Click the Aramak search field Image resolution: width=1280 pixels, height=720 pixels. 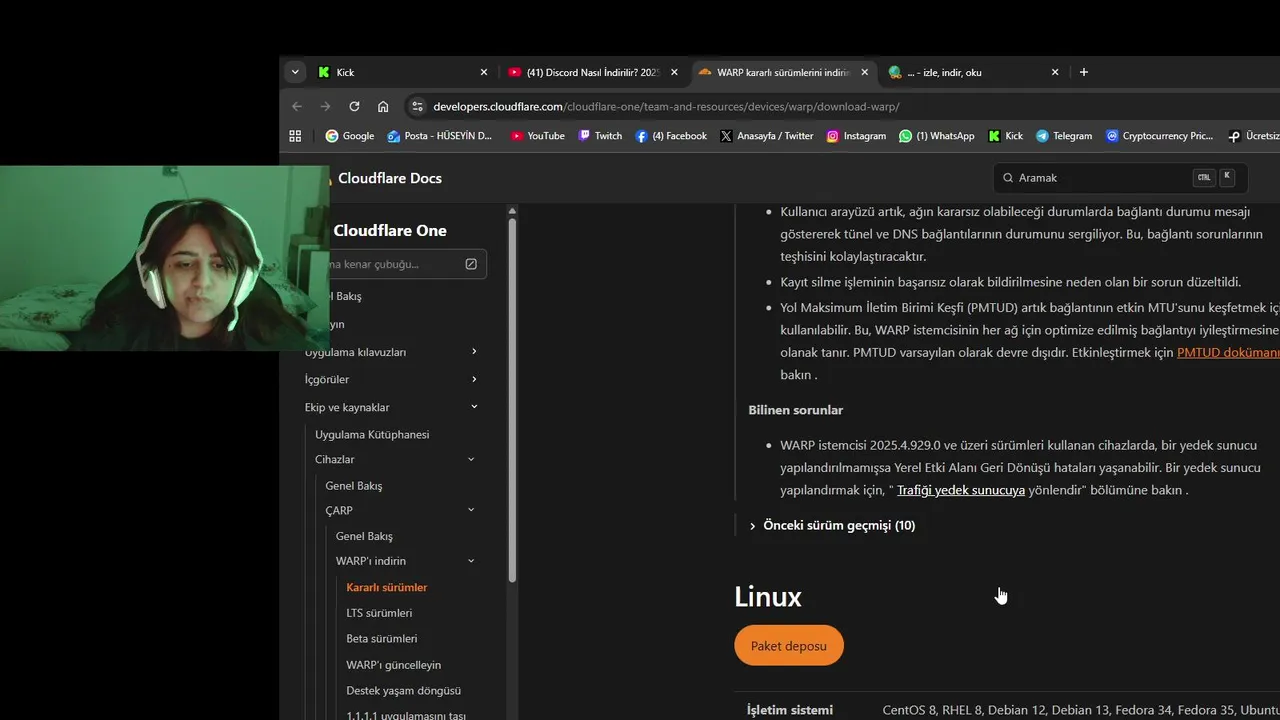tap(1120, 178)
